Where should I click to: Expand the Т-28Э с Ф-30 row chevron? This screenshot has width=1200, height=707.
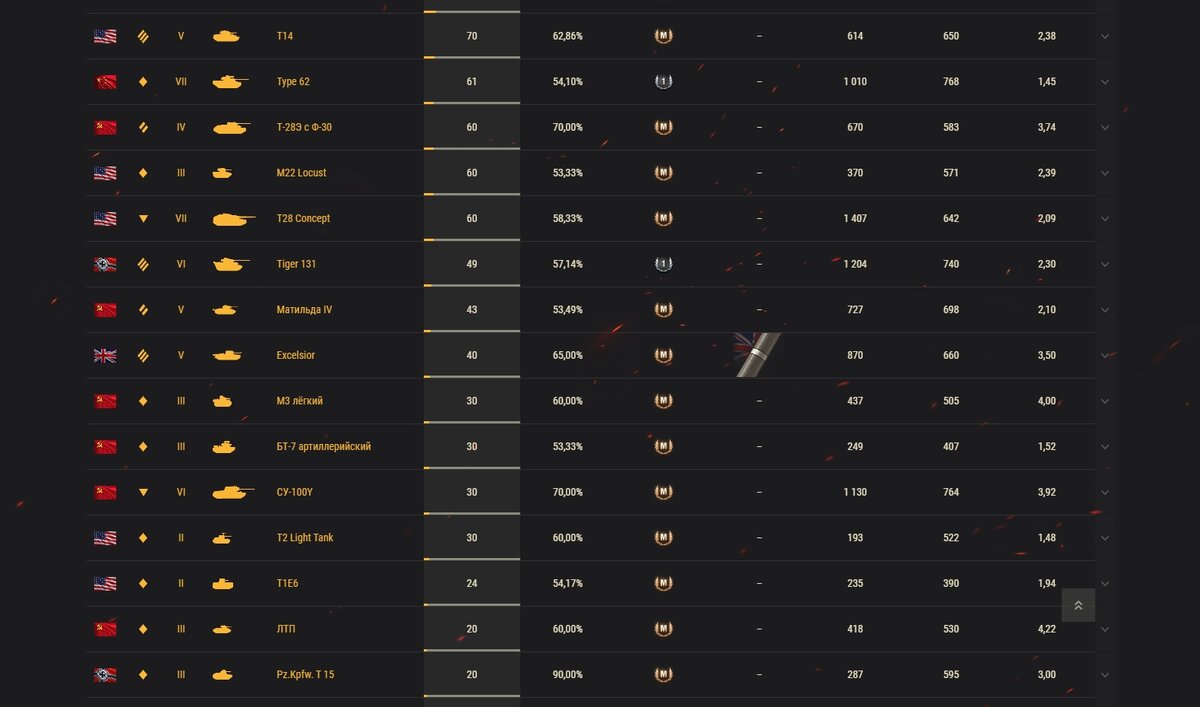1105,128
